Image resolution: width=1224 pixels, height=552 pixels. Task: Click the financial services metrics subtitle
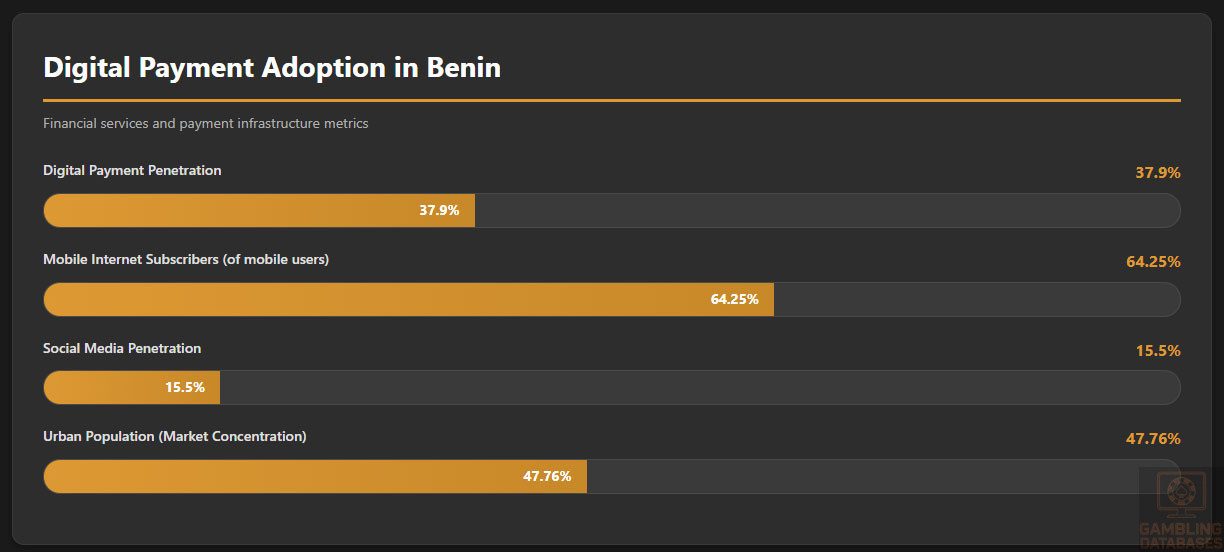tap(206, 124)
